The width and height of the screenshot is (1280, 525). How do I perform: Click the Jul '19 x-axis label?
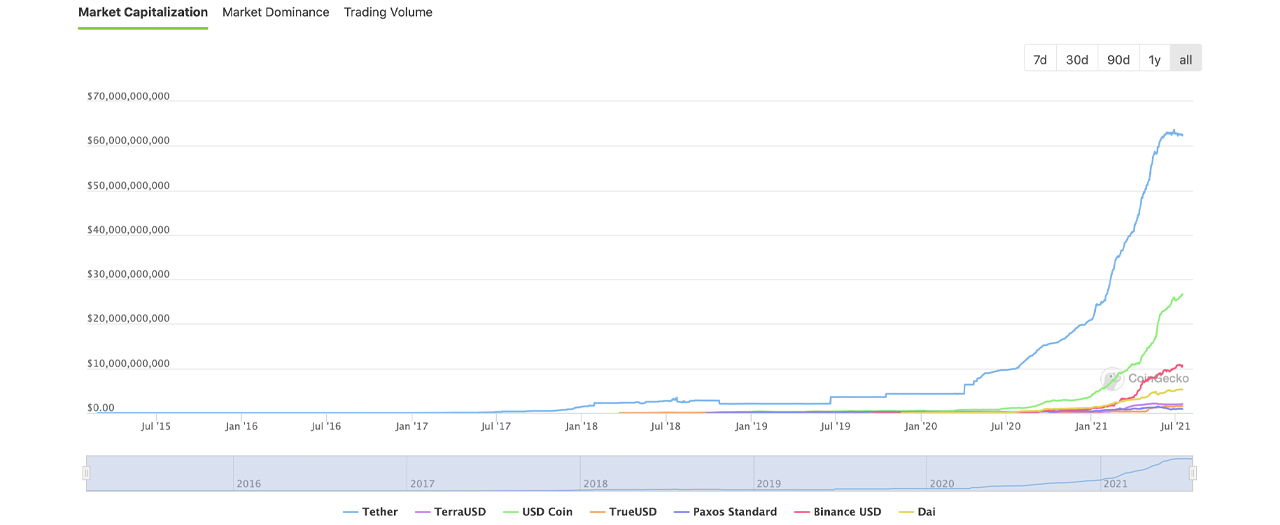tap(835, 426)
